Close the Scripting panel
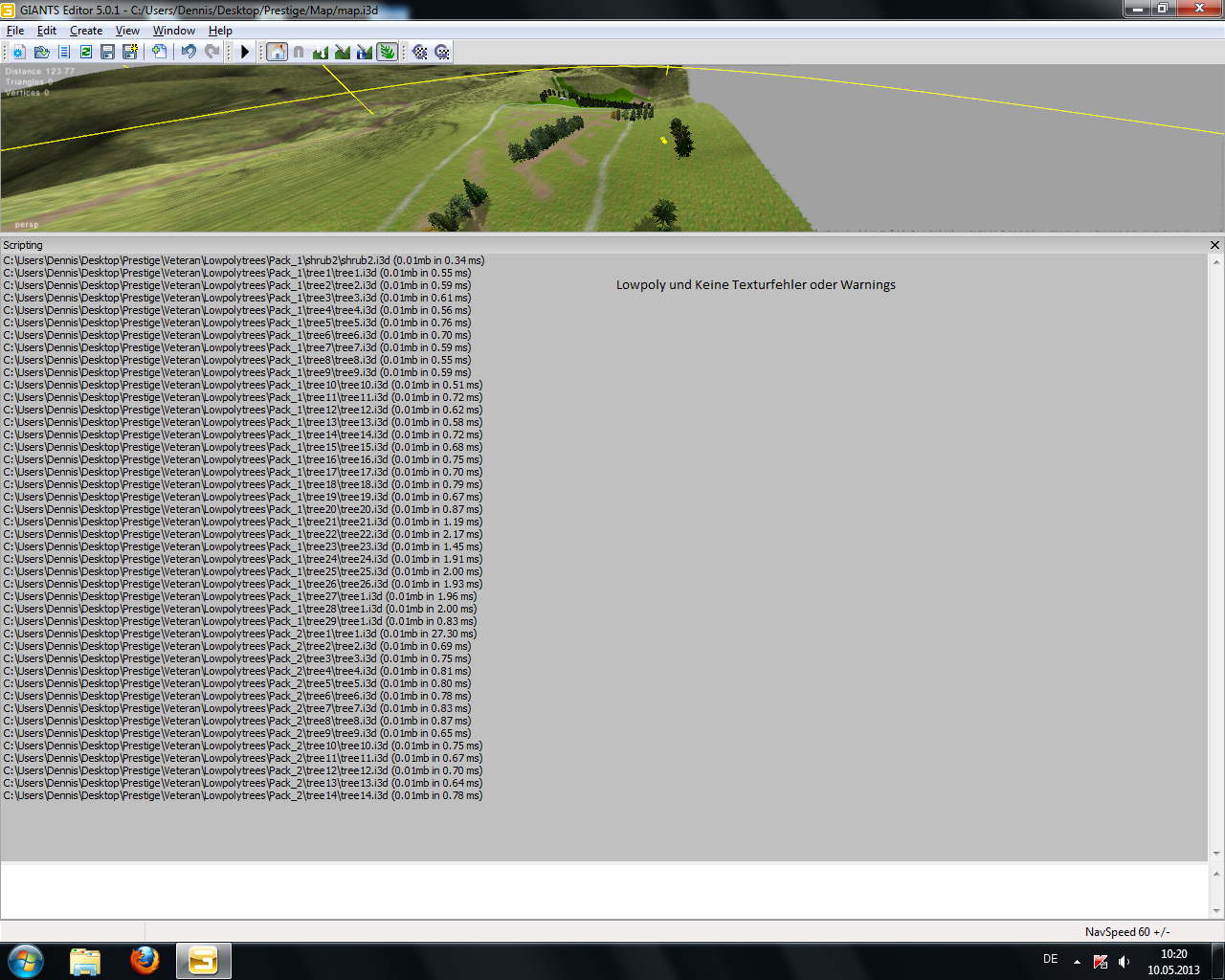The image size is (1225, 980). pyautogui.click(x=1215, y=245)
